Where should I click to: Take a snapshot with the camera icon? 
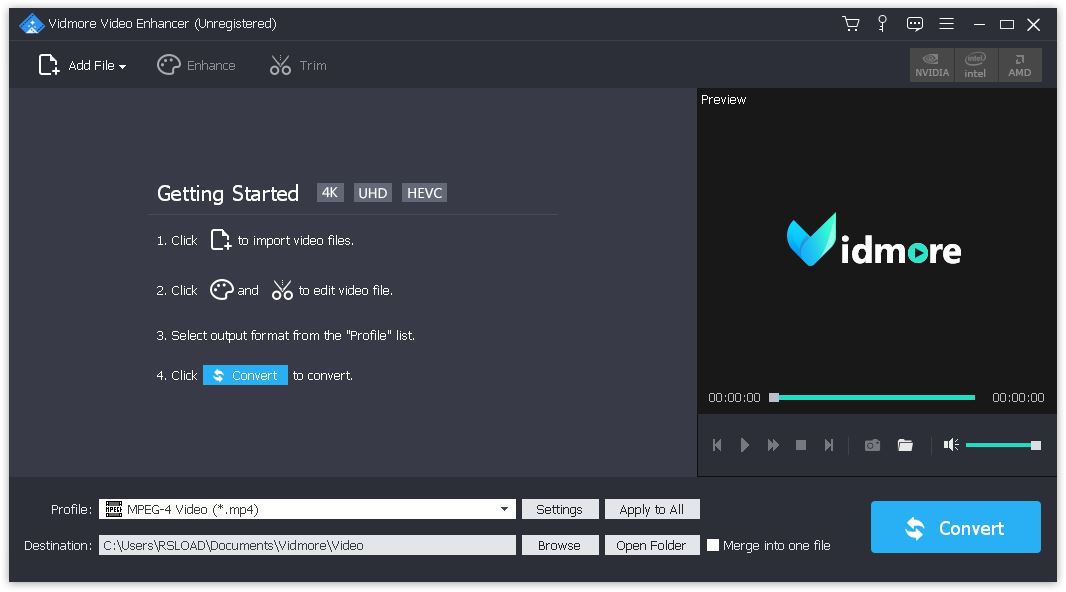pyautogui.click(x=871, y=445)
